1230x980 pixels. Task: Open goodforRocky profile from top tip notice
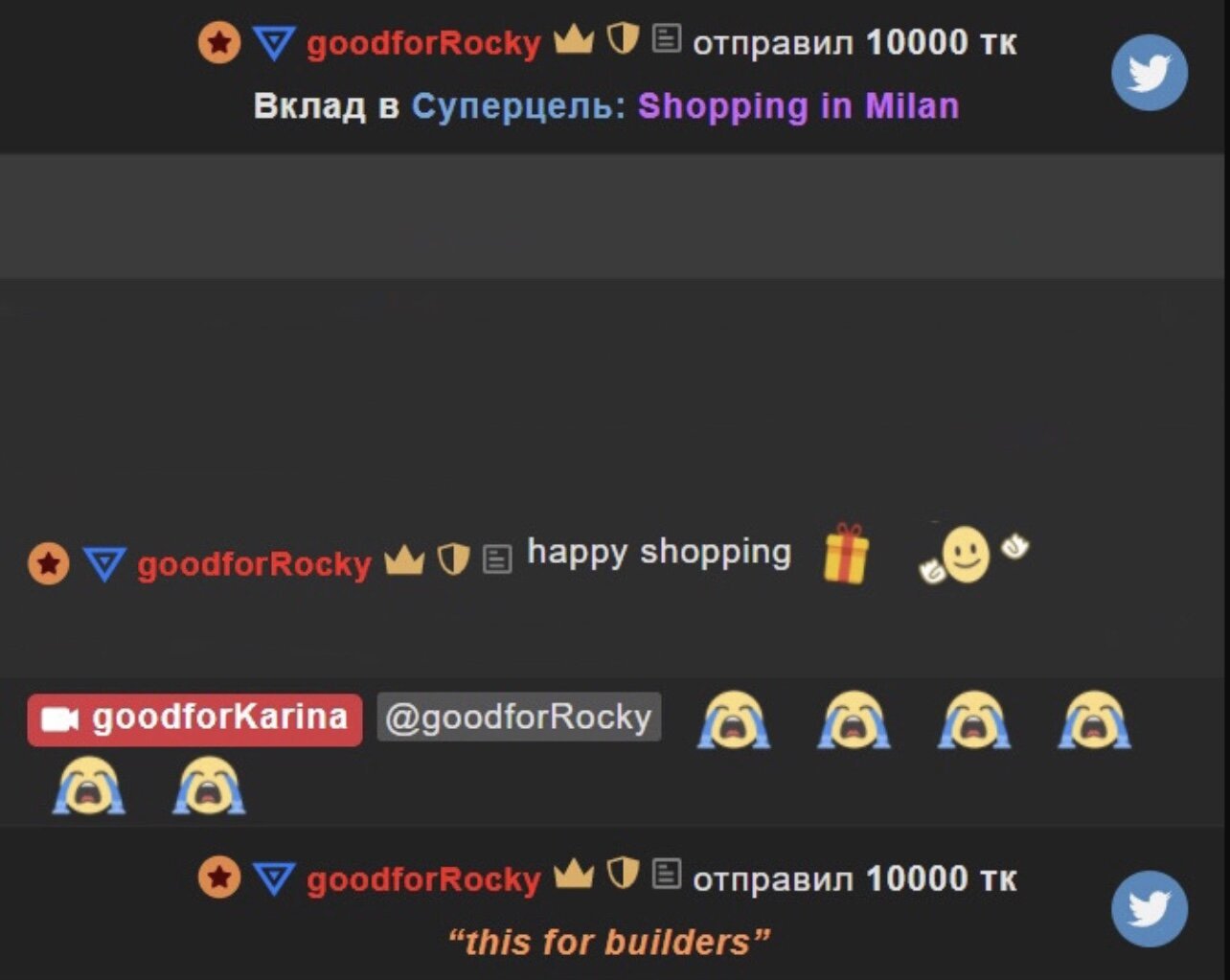click(x=423, y=43)
